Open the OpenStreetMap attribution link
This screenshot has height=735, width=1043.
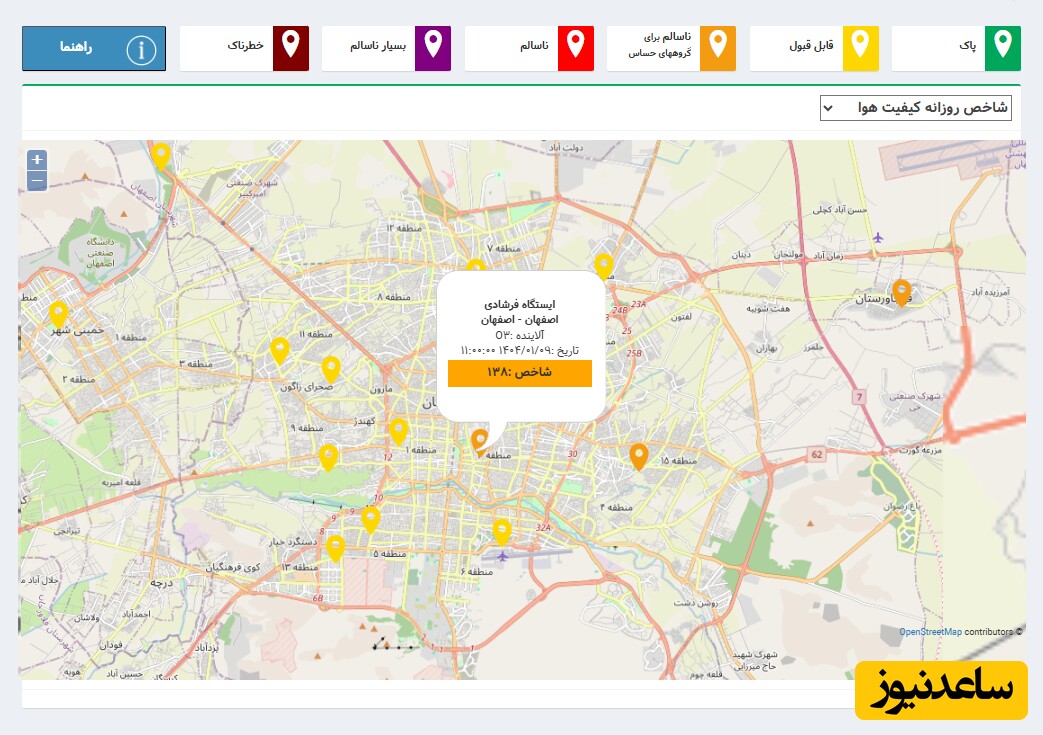(x=930, y=632)
